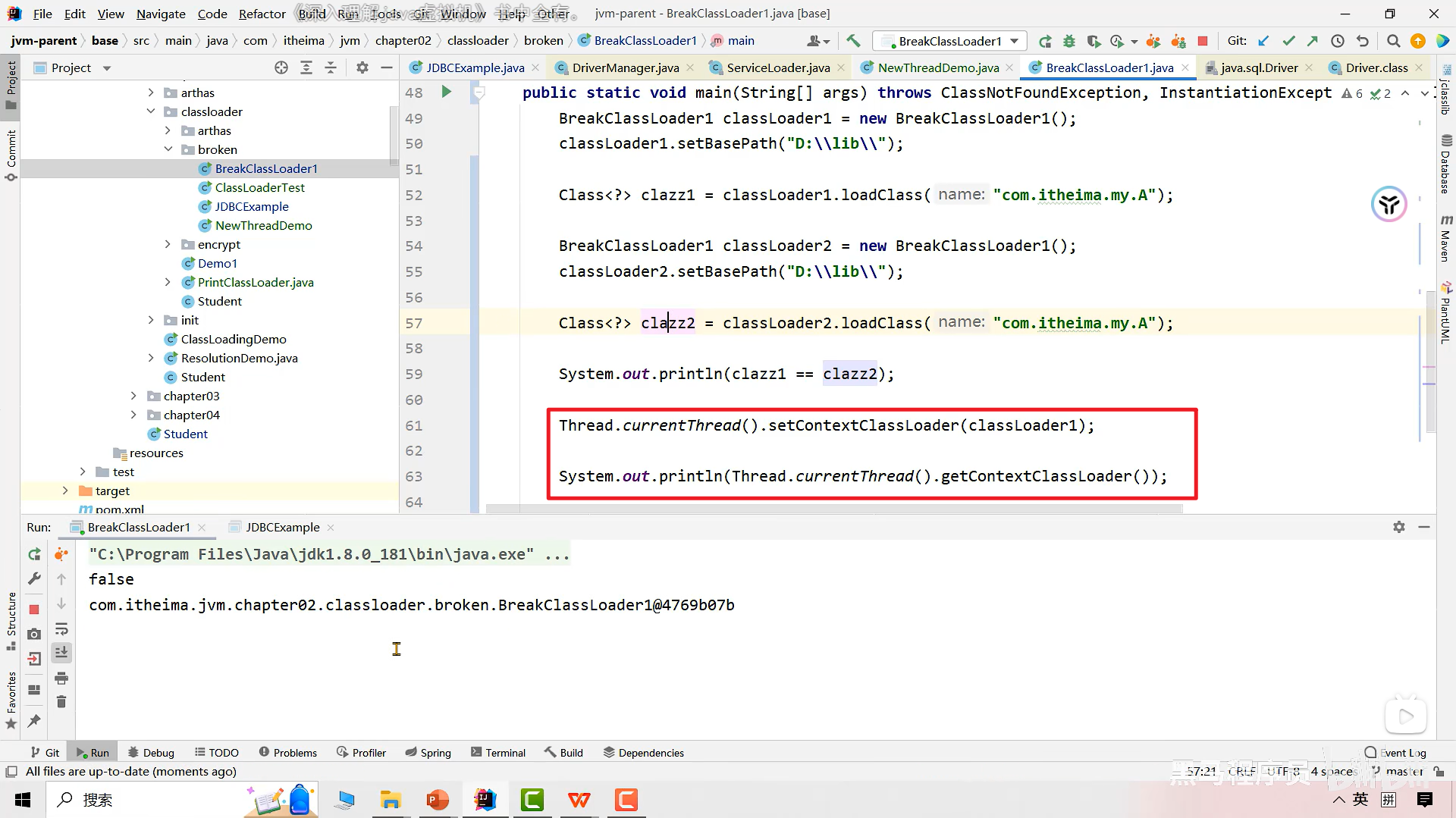Expand the ResolutionDemo.java node
Image resolution: width=1456 pixels, height=818 pixels.
(151, 358)
